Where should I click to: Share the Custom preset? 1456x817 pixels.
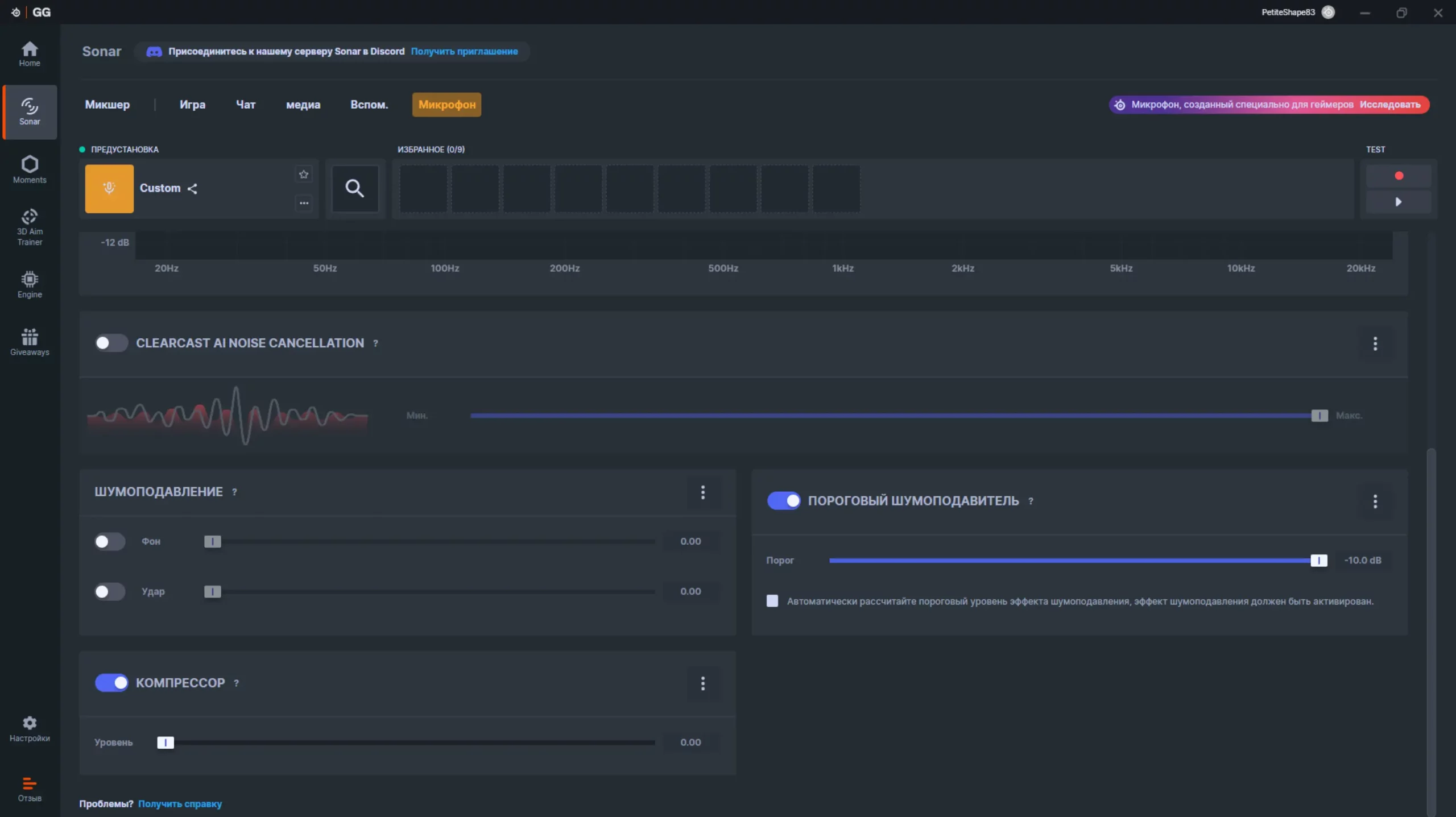tap(193, 189)
